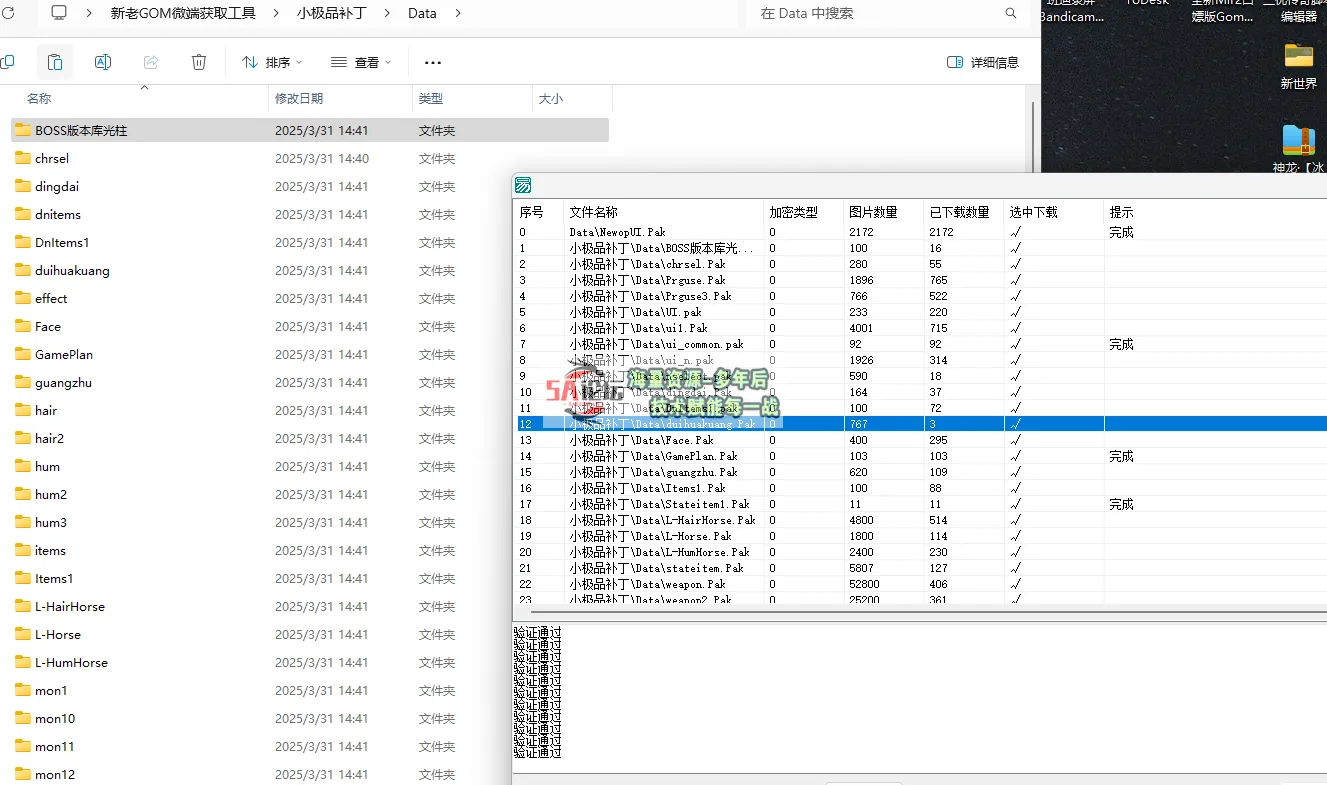Click the folder icon beside chrsel
The width and height of the screenshot is (1327, 785).
tap(23, 158)
